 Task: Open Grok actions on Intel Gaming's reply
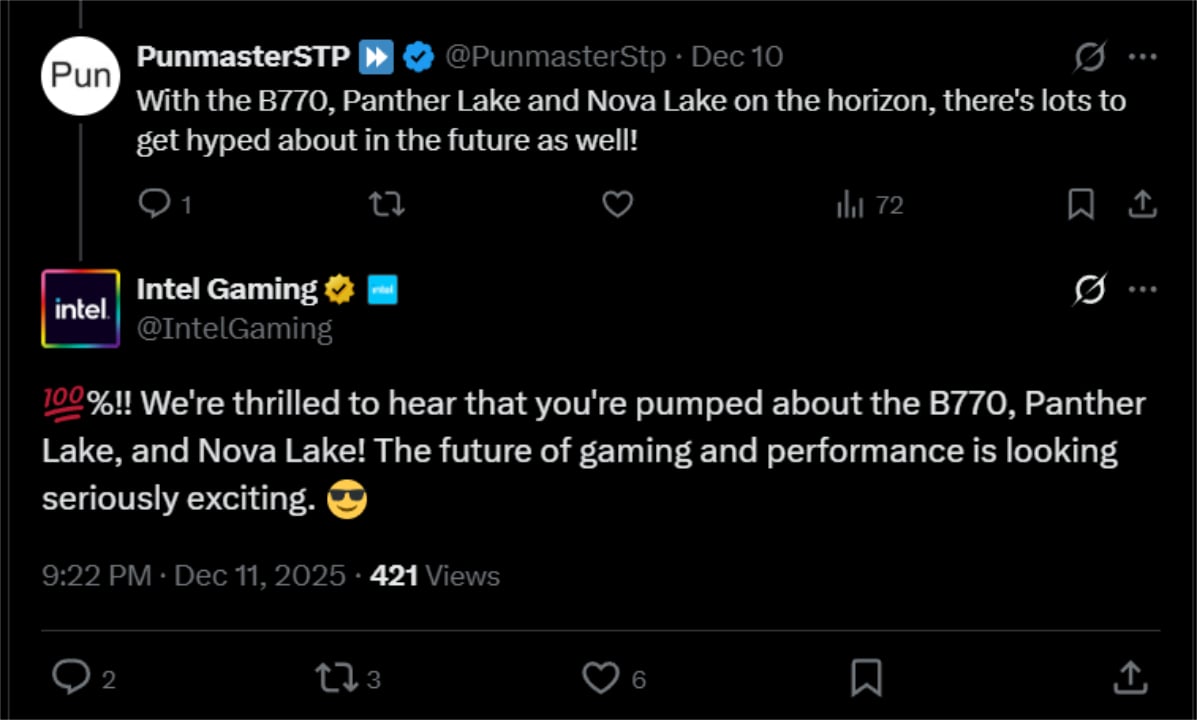tap(1091, 289)
